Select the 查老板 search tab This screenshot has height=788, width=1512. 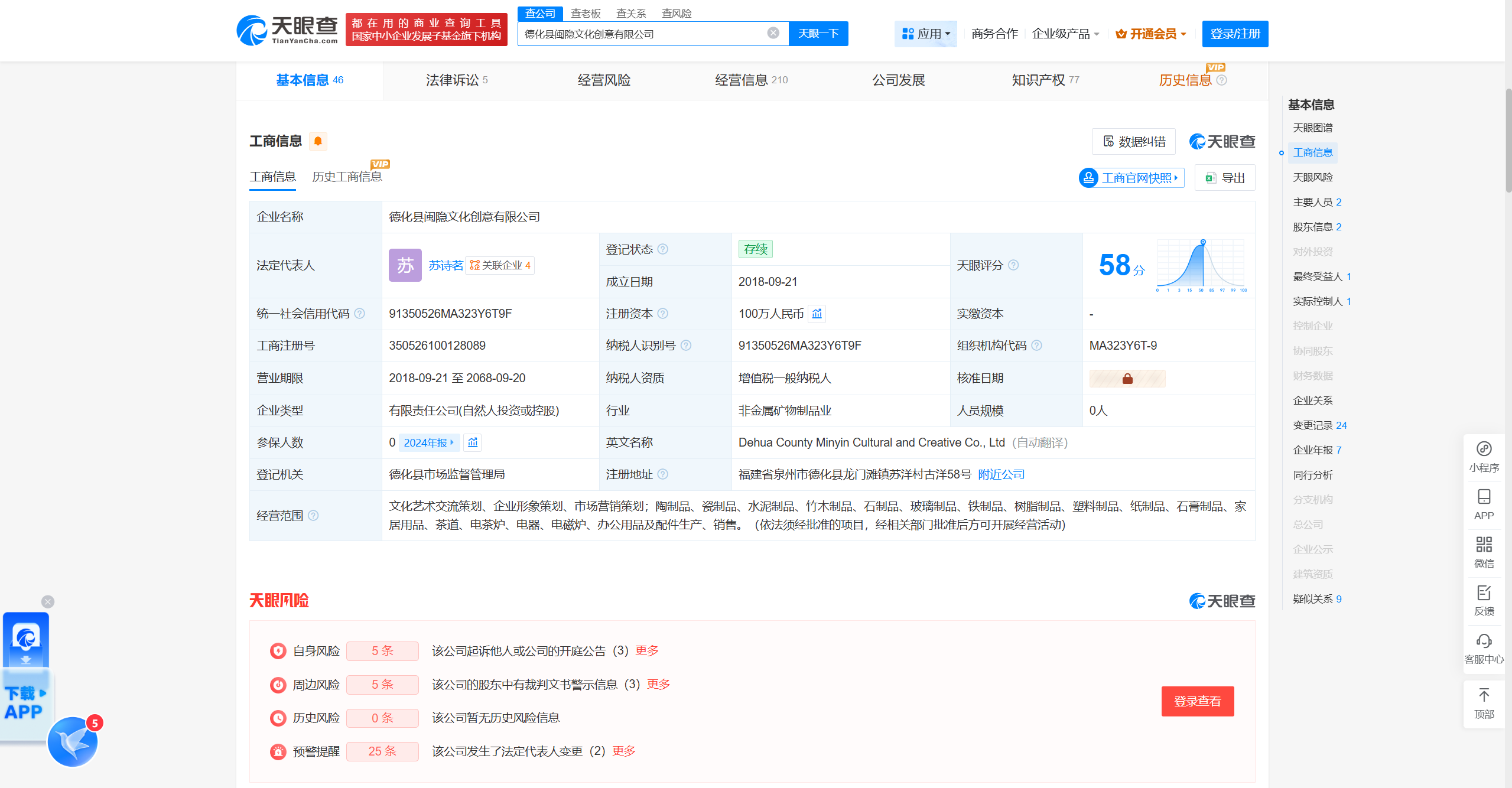[586, 13]
